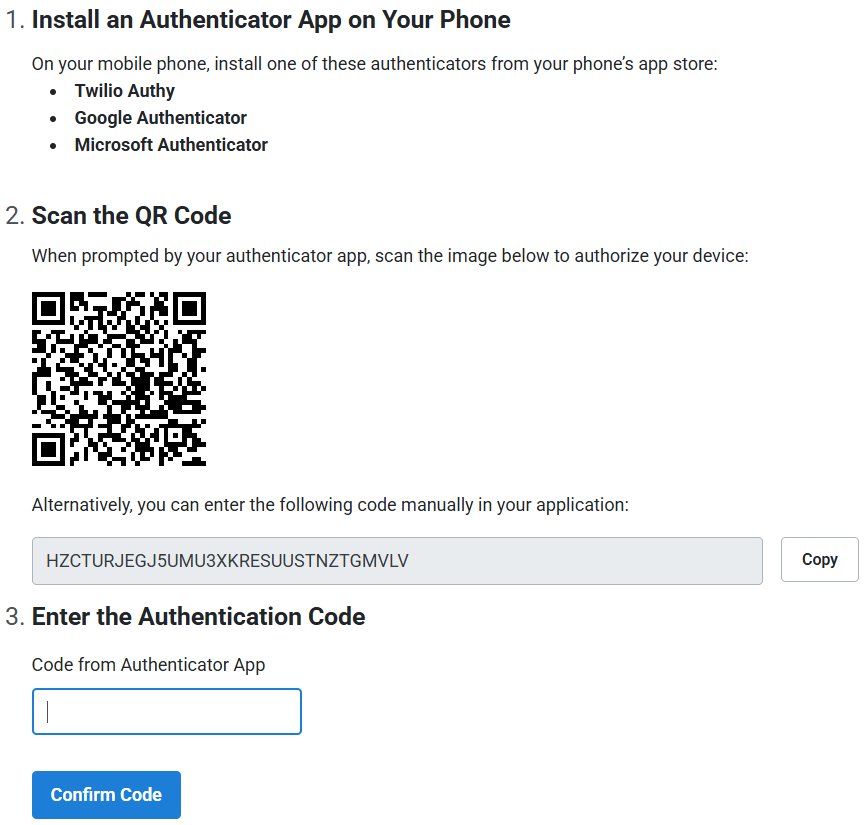
Task: Select the Twilio Authy list item
Action: pyautogui.click(x=125, y=91)
